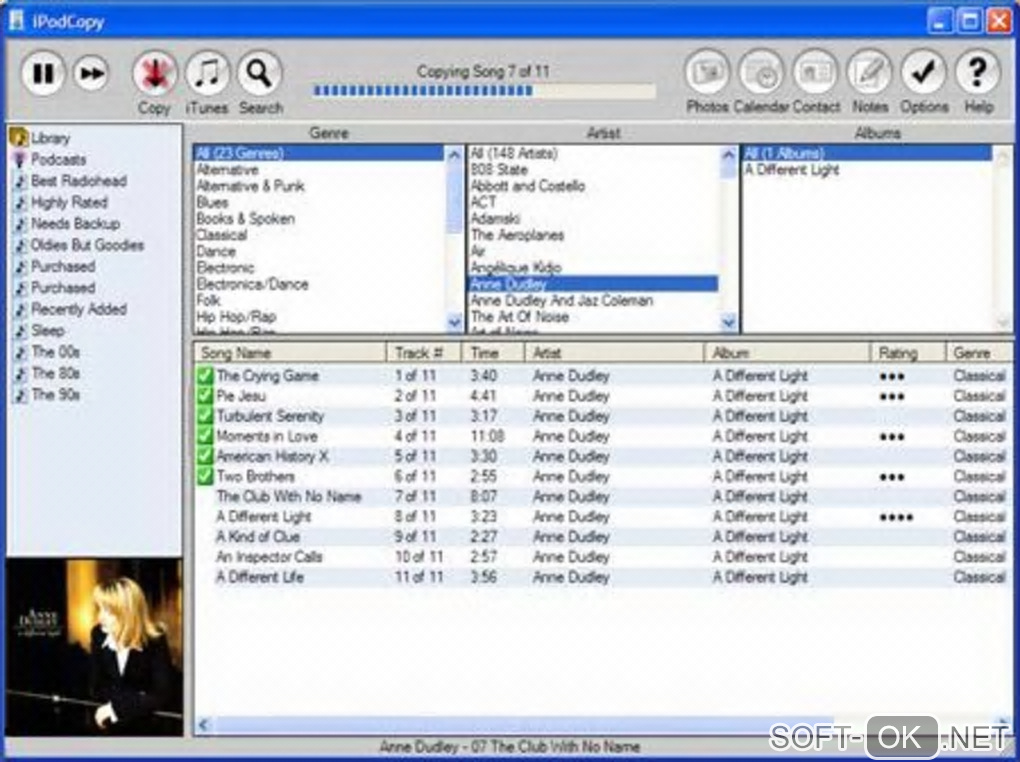Click the Copy toolbar icon
The height and width of the screenshot is (762, 1020).
[x=154, y=74]
